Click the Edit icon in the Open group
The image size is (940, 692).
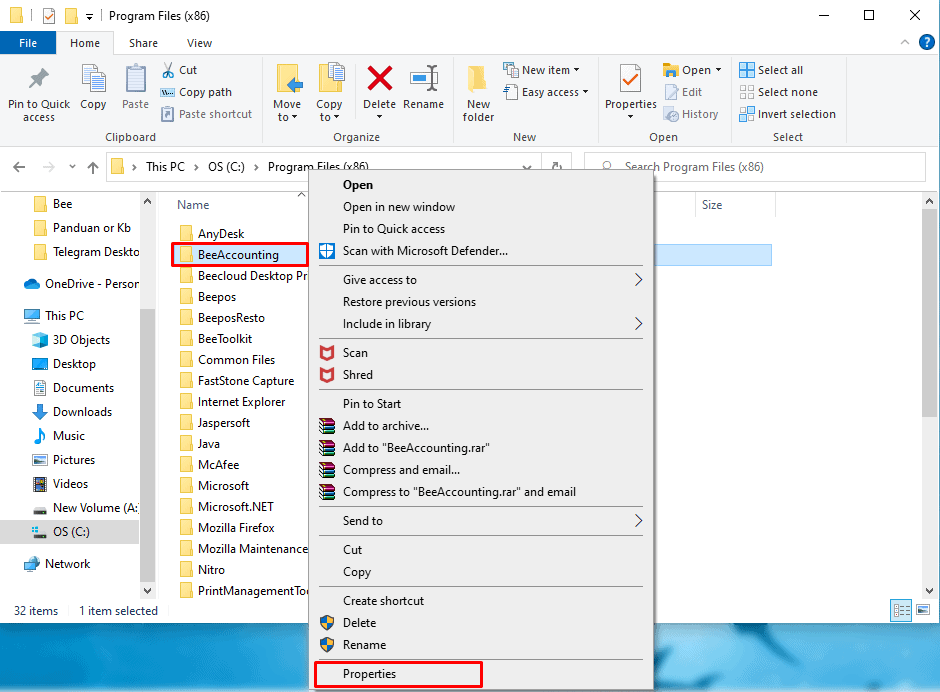671,92
